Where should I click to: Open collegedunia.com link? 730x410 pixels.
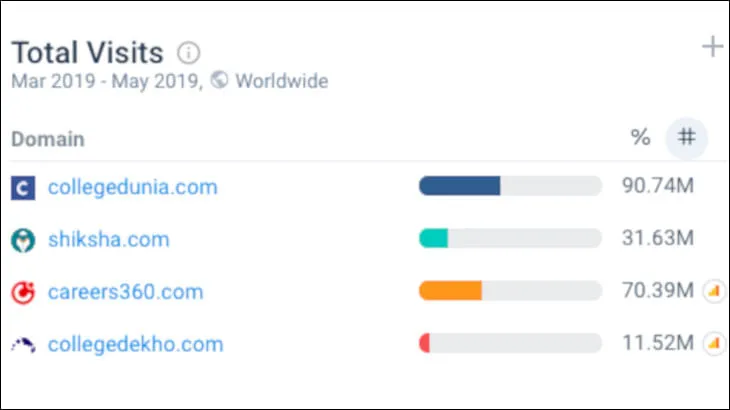pos(132,187)
